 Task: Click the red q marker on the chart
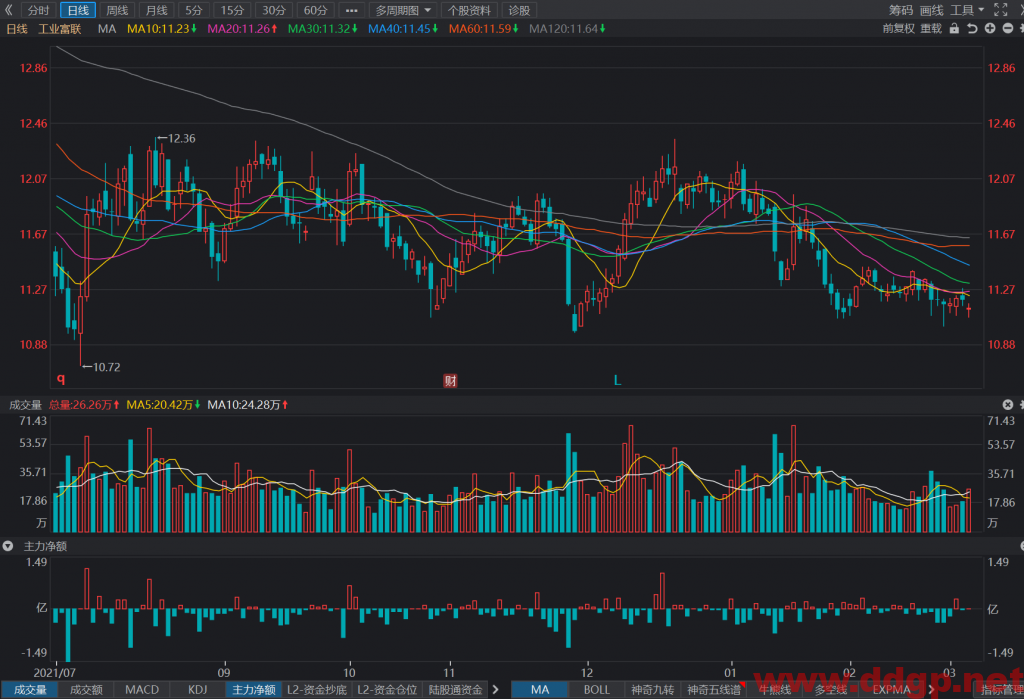coord(61,379)
